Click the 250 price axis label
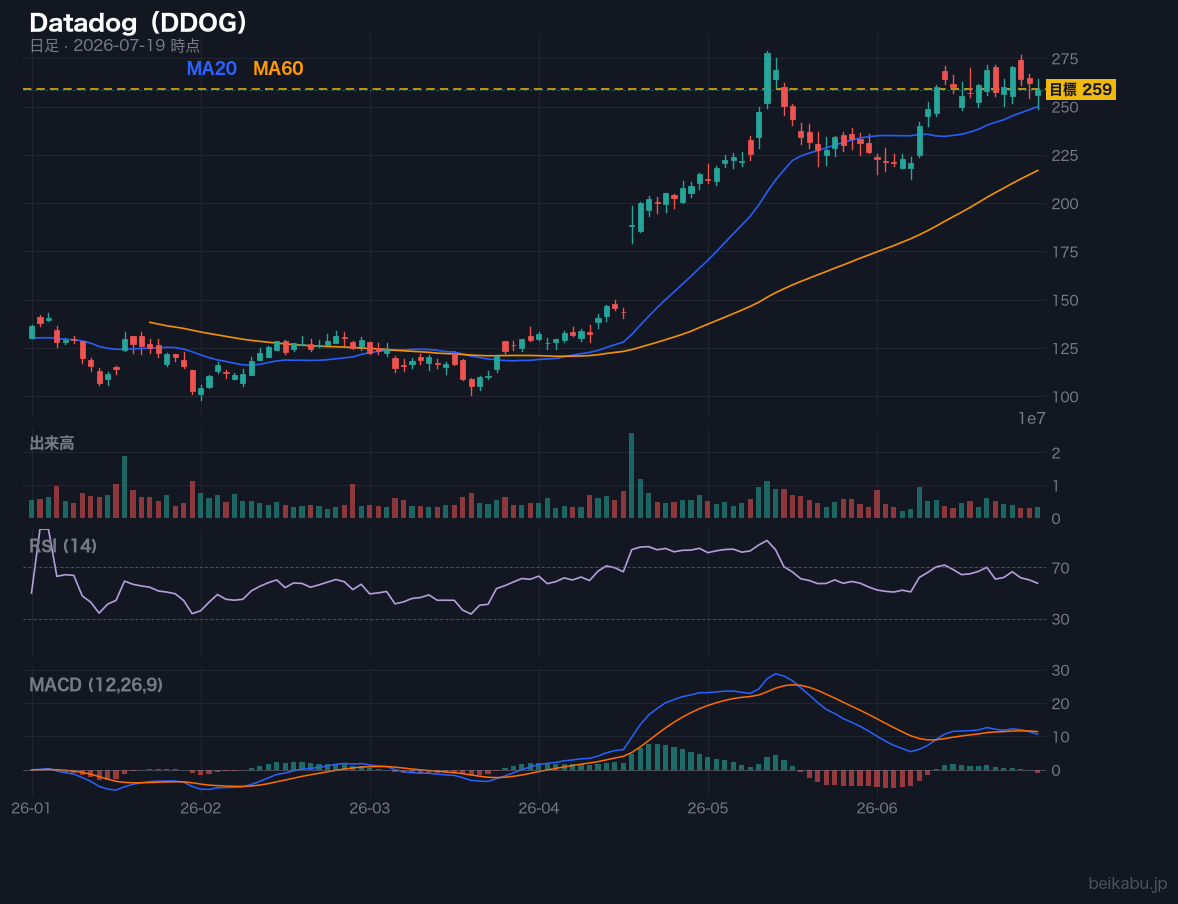This screenshot has height=904, width=1178. coord(1065,107)
